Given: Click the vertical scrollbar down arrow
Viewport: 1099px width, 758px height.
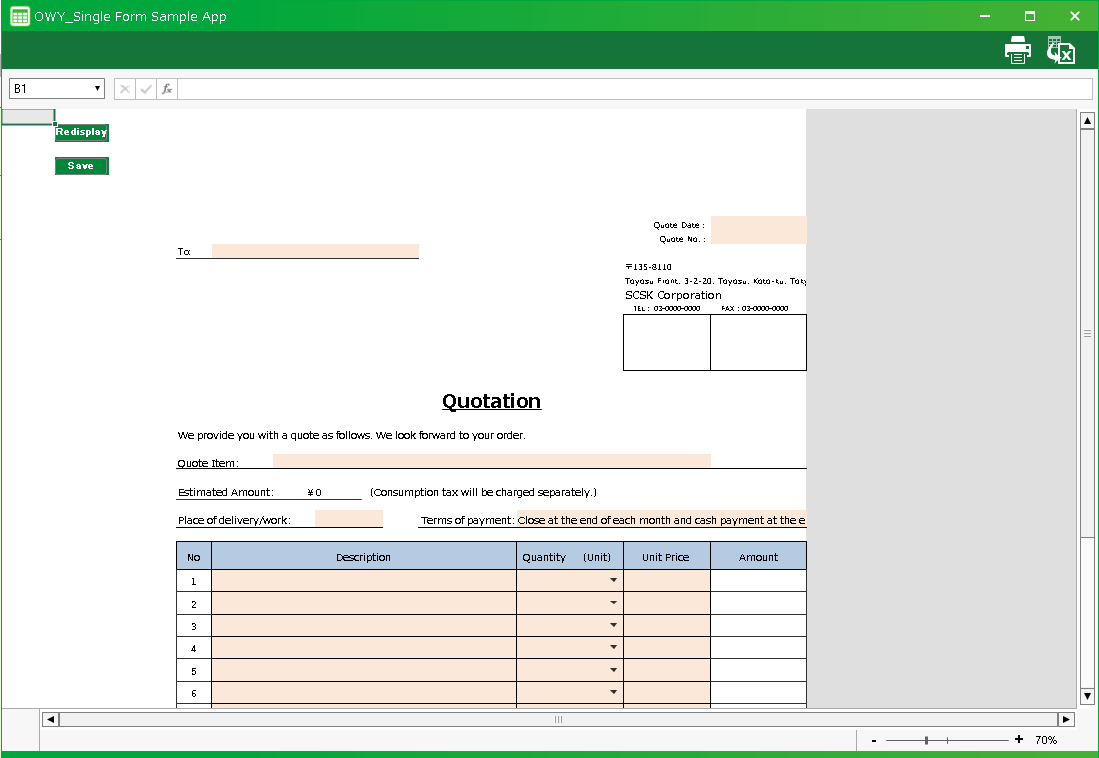Looking at the screenshot, I should coord(1087,695).
